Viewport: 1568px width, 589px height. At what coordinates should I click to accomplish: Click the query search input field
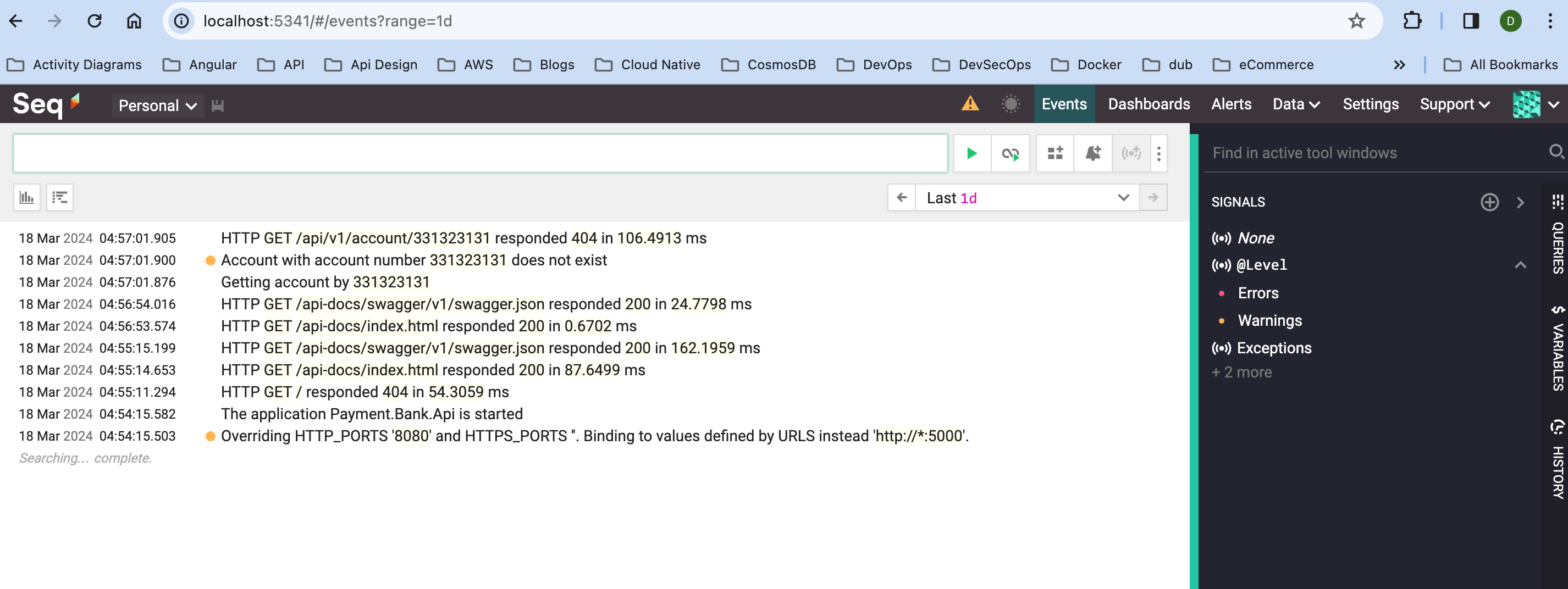[479, 153]
